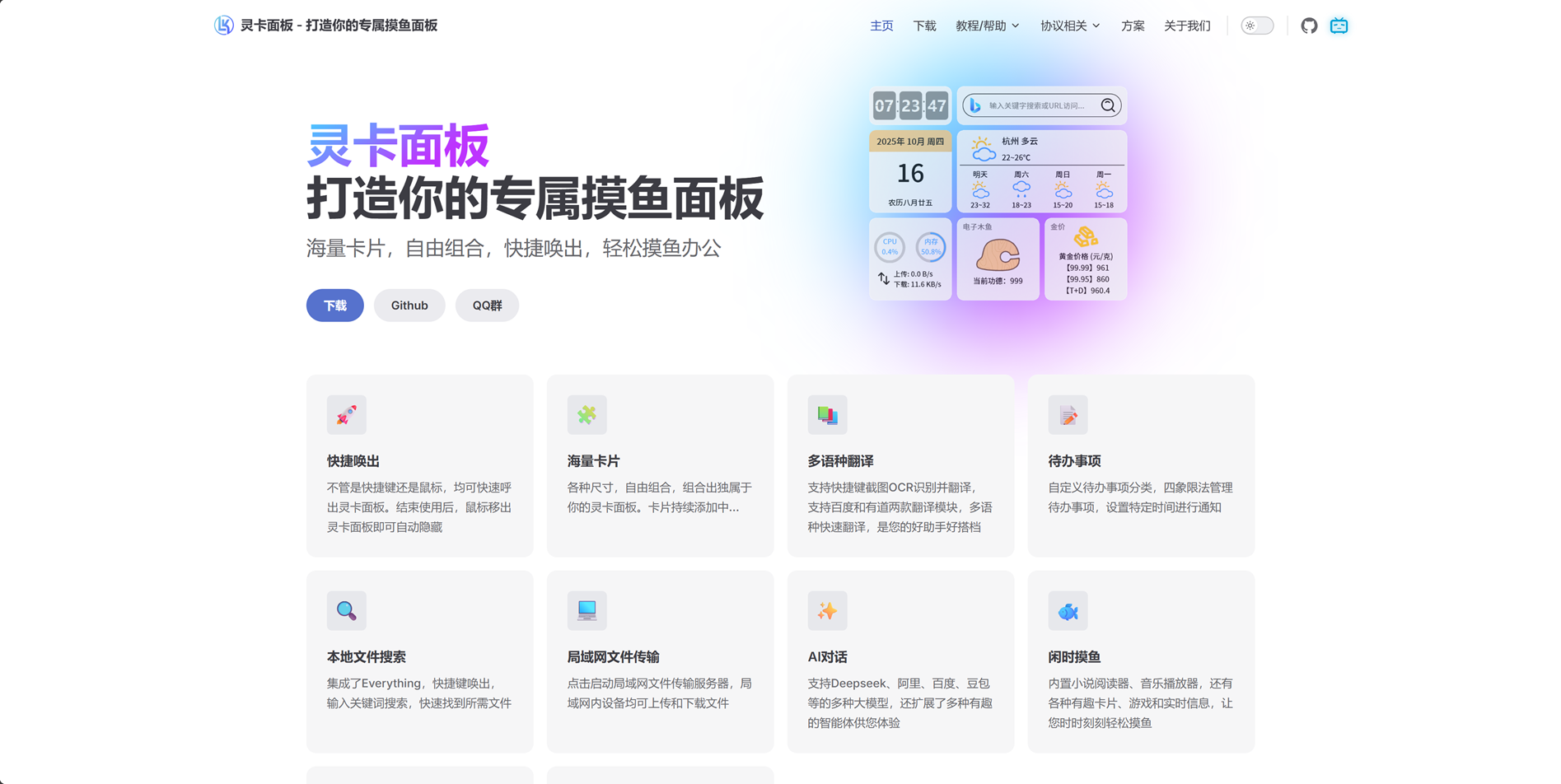
Task: Click the 灵卡面板 logo icon
Action: point(223,26)
